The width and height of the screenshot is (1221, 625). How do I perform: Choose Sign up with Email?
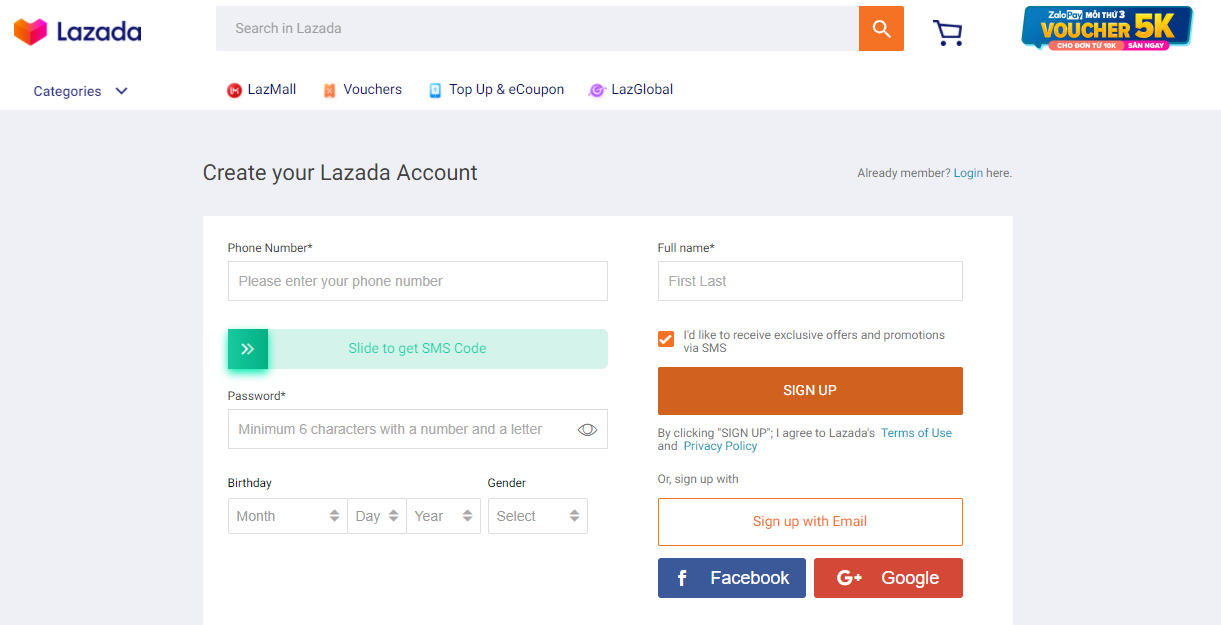810,522
